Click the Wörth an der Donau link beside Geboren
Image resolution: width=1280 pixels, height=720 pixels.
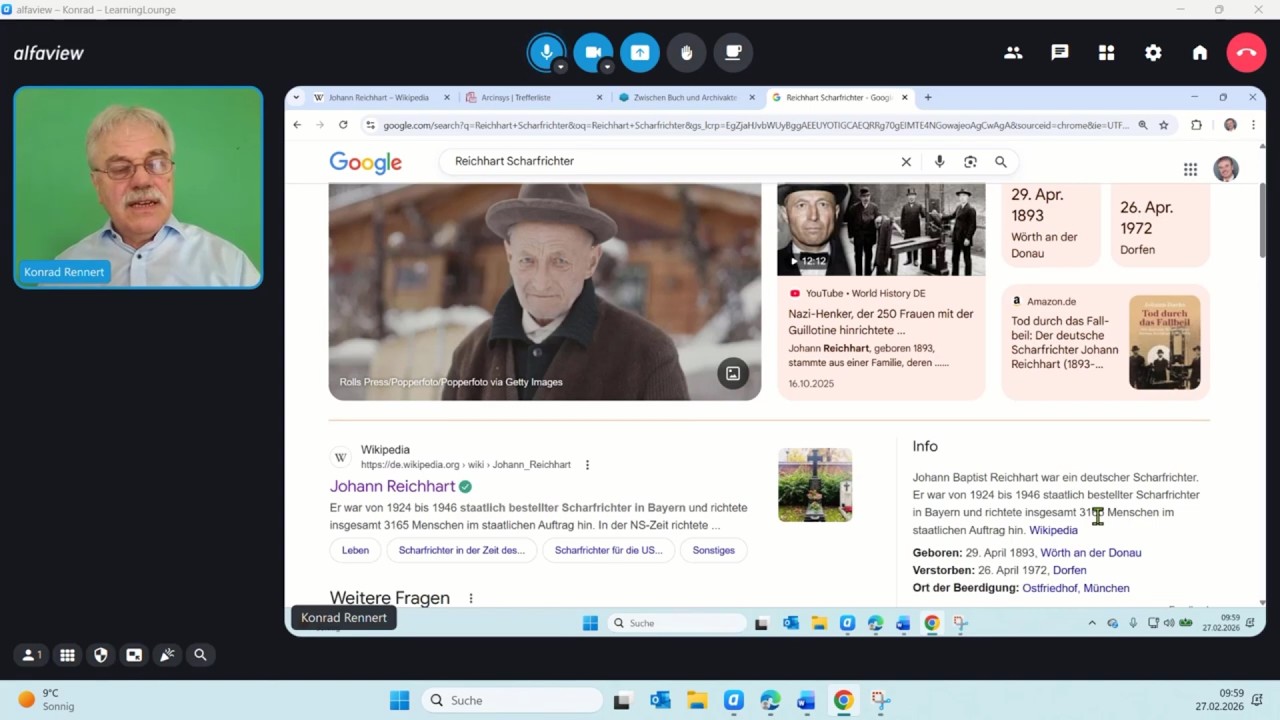[x=1091, y=553]
